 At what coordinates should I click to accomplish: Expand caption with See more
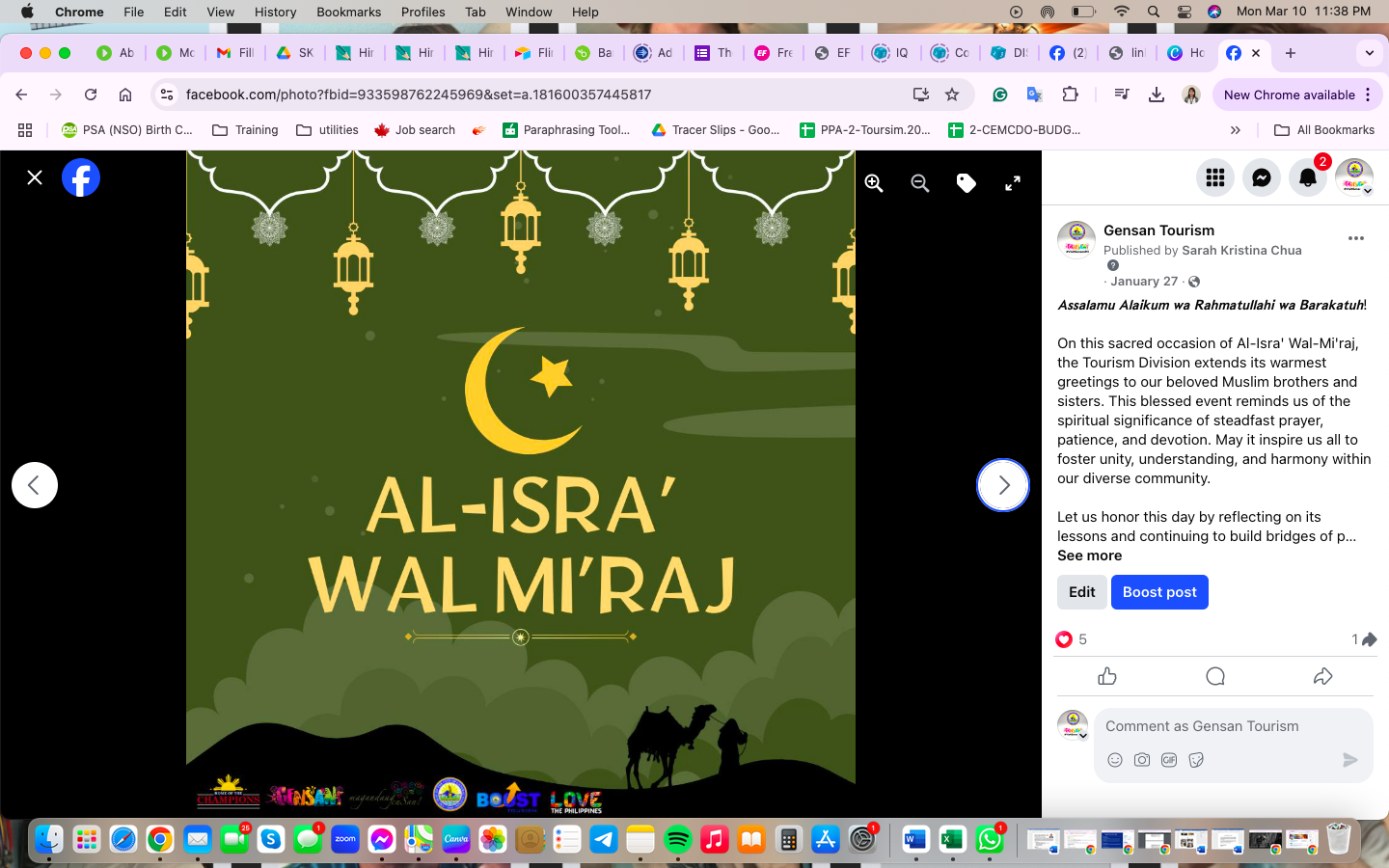1089,556
